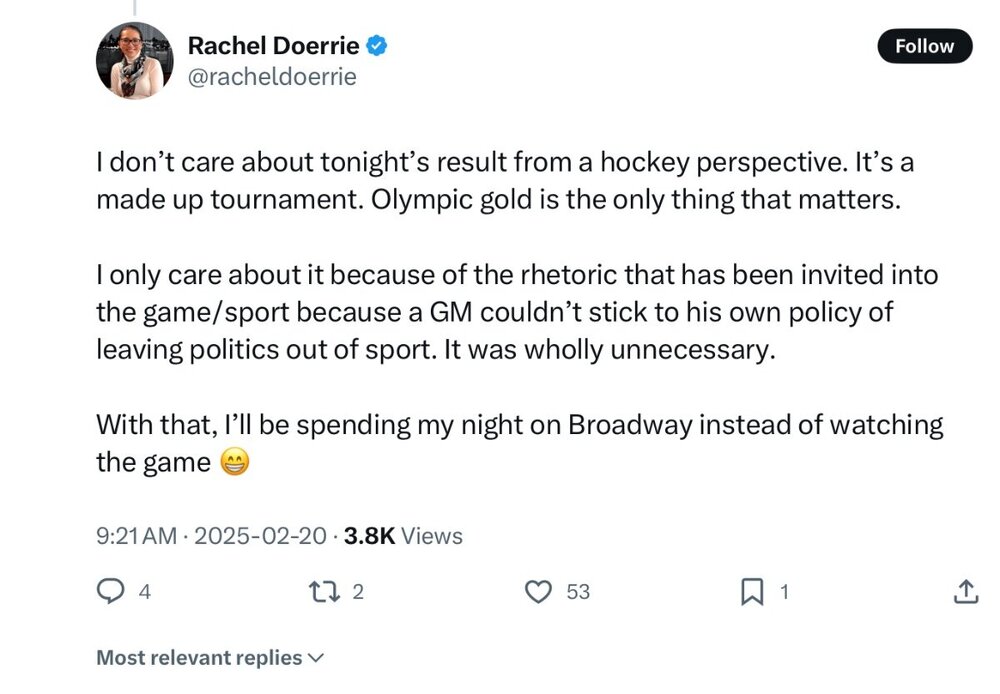Click the tweet text about Olympic gold
1000x694 pixels.
click(x=498, y=199)
